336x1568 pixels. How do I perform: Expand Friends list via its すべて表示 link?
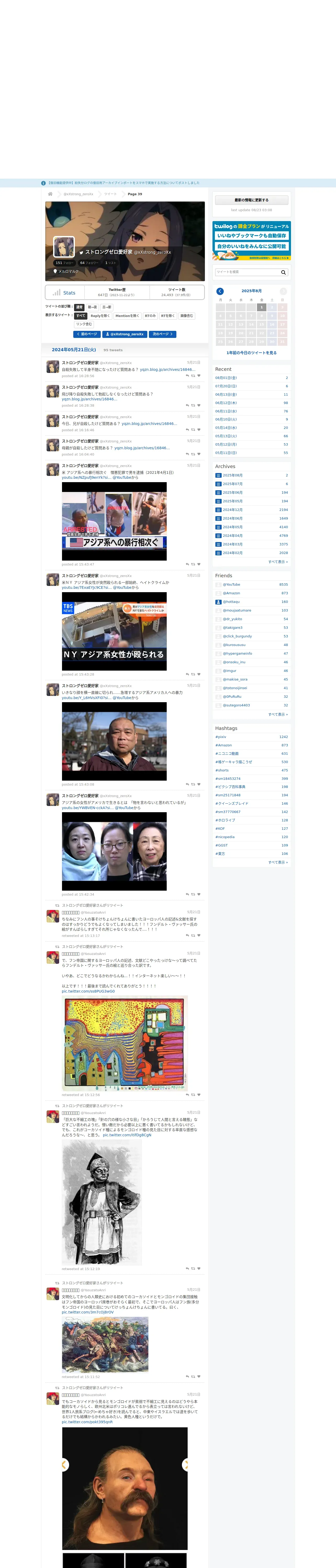point(278,714)
